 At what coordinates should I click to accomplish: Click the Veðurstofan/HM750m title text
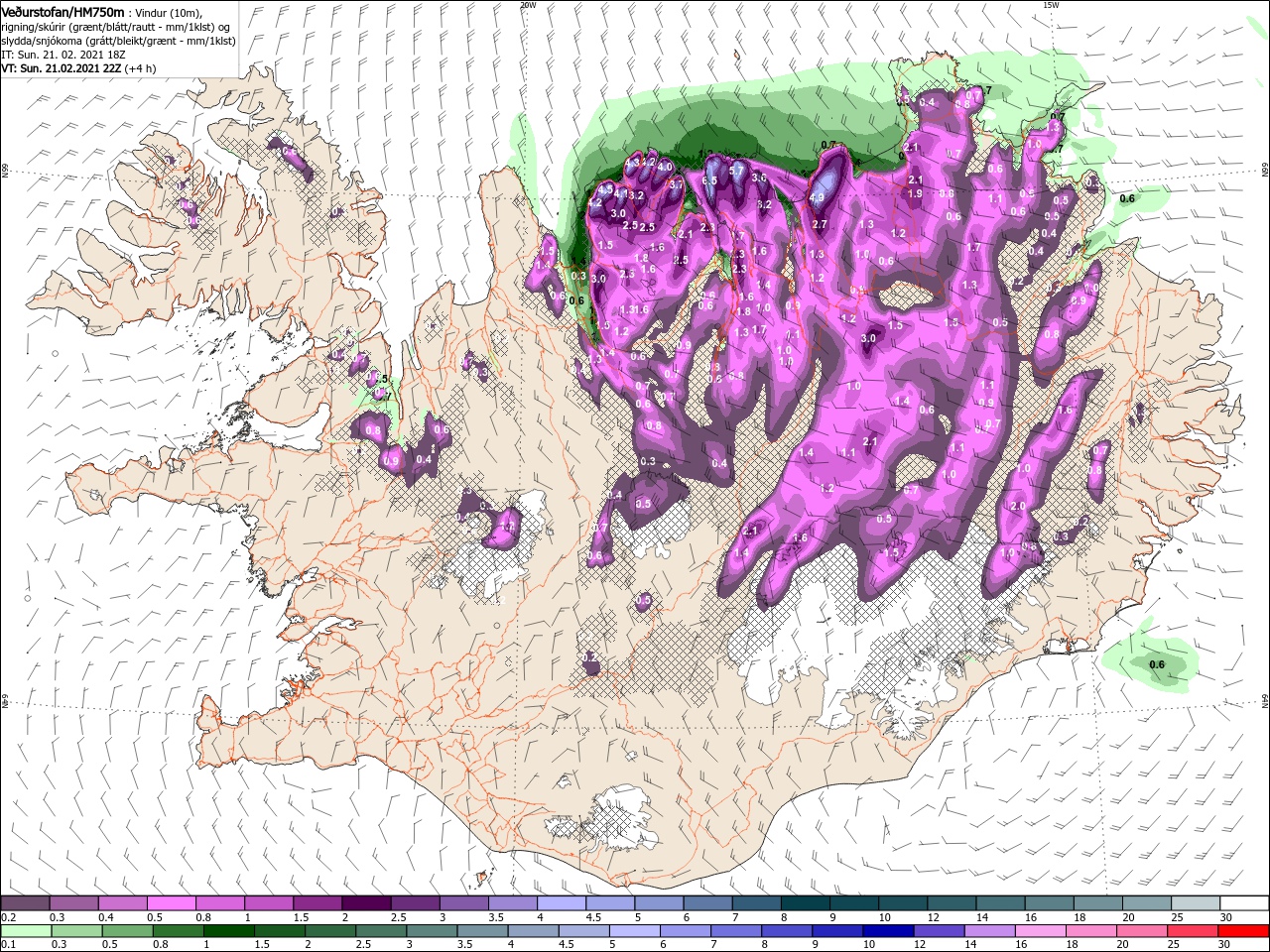point(63,11)
